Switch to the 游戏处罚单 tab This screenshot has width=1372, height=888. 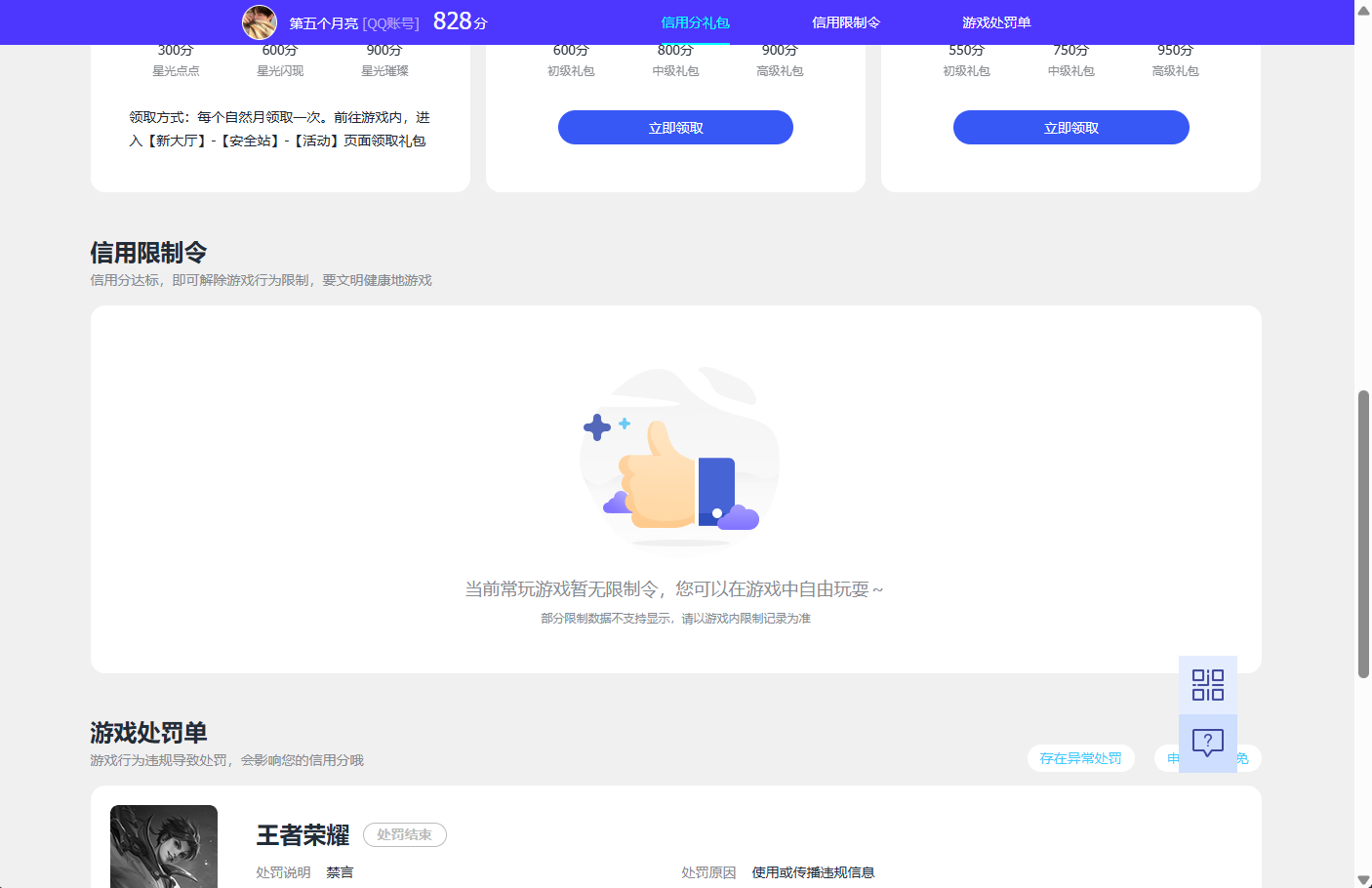coord(995,21)
